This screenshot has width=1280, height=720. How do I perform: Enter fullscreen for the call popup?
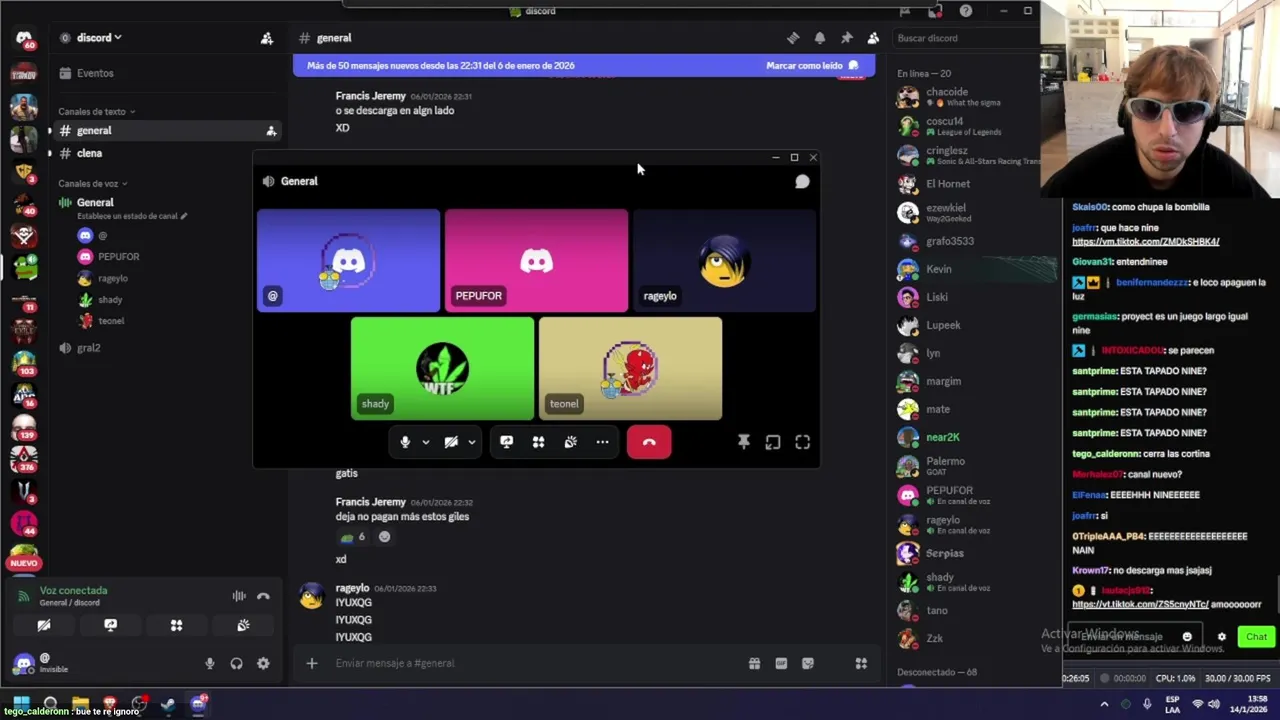[x=802, y=442]
